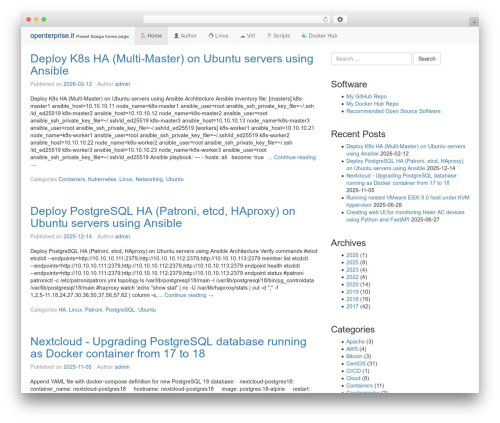Click the Docker Hub whale icon
Image resolution: width=500 pixels, height=423 pixels.
point(304,36)
